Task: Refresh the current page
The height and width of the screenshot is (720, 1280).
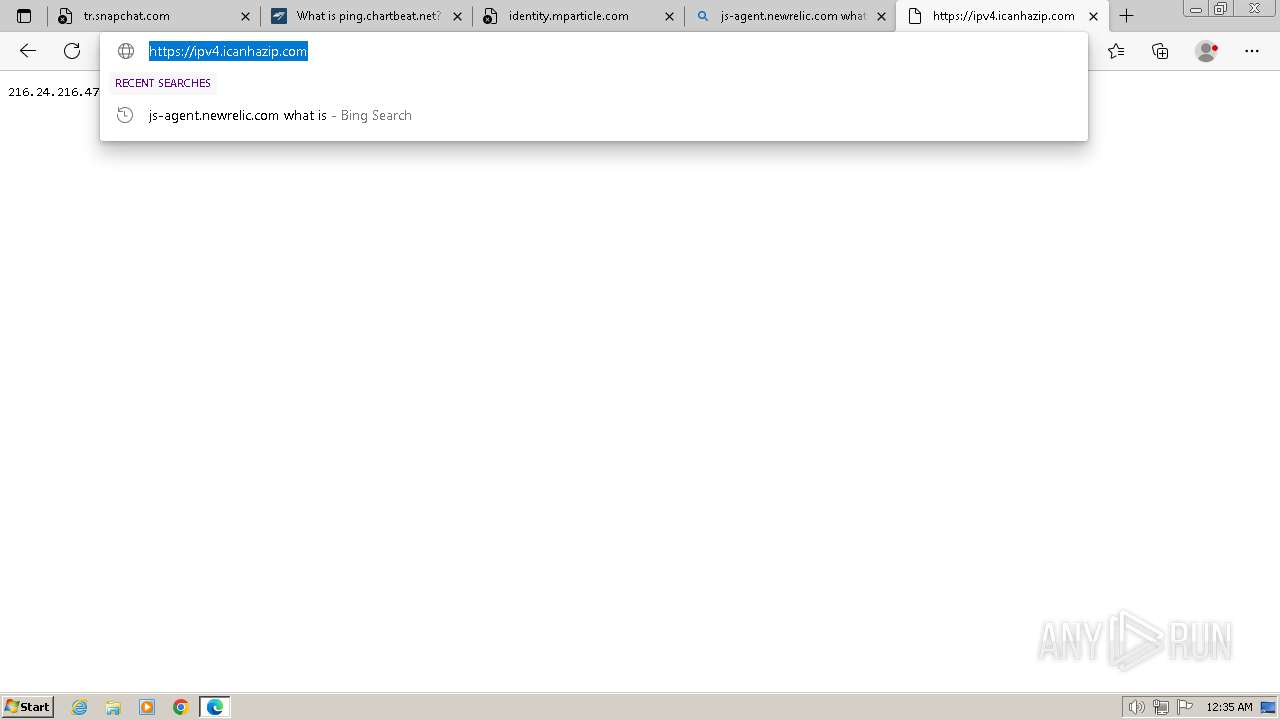Action: click(72, 51)
